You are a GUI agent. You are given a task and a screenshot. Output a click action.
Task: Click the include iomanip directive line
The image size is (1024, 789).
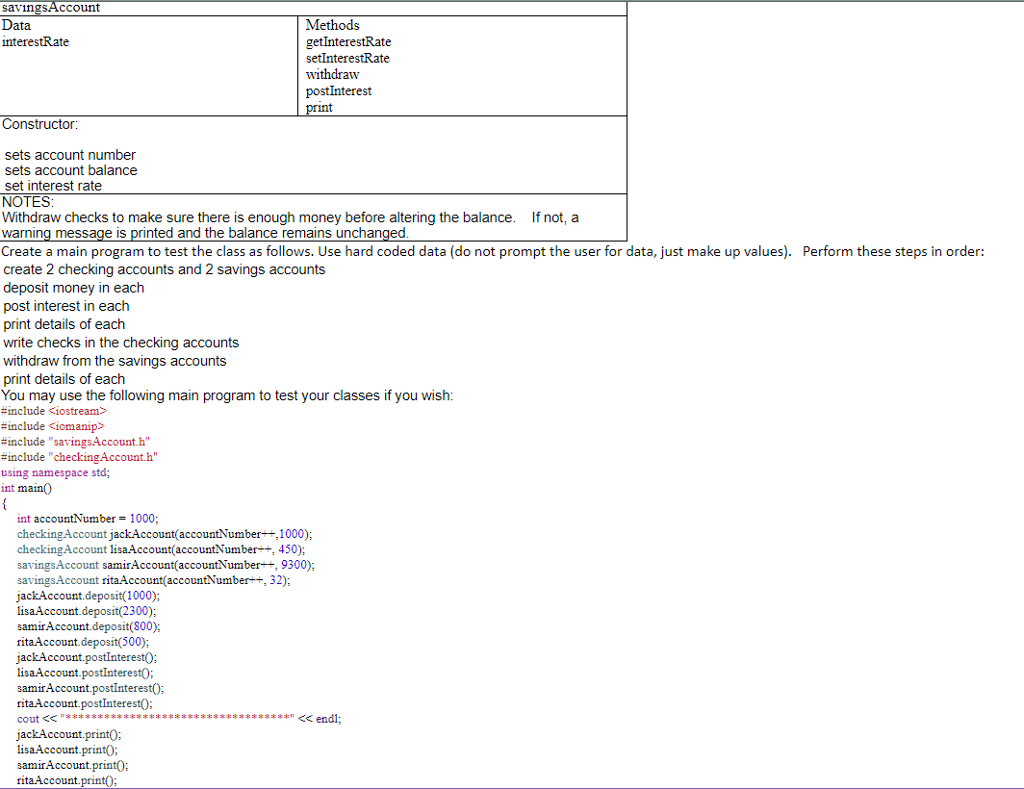[52, 426]
